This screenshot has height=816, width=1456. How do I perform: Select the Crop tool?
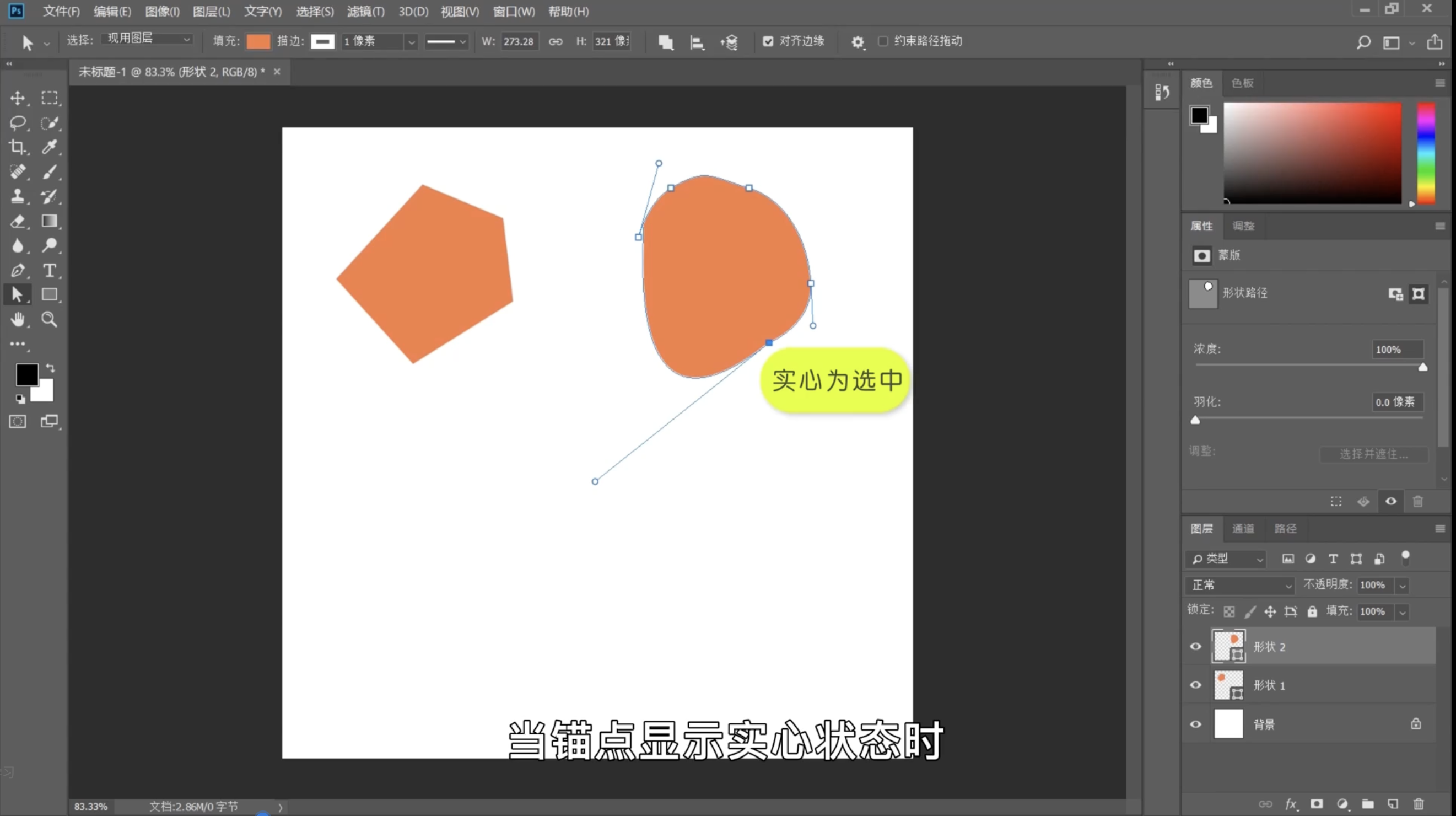click(x=18, y=148)
